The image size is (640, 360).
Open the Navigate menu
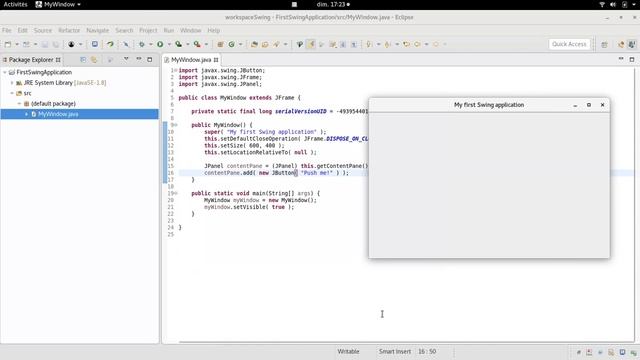(98, 31)
